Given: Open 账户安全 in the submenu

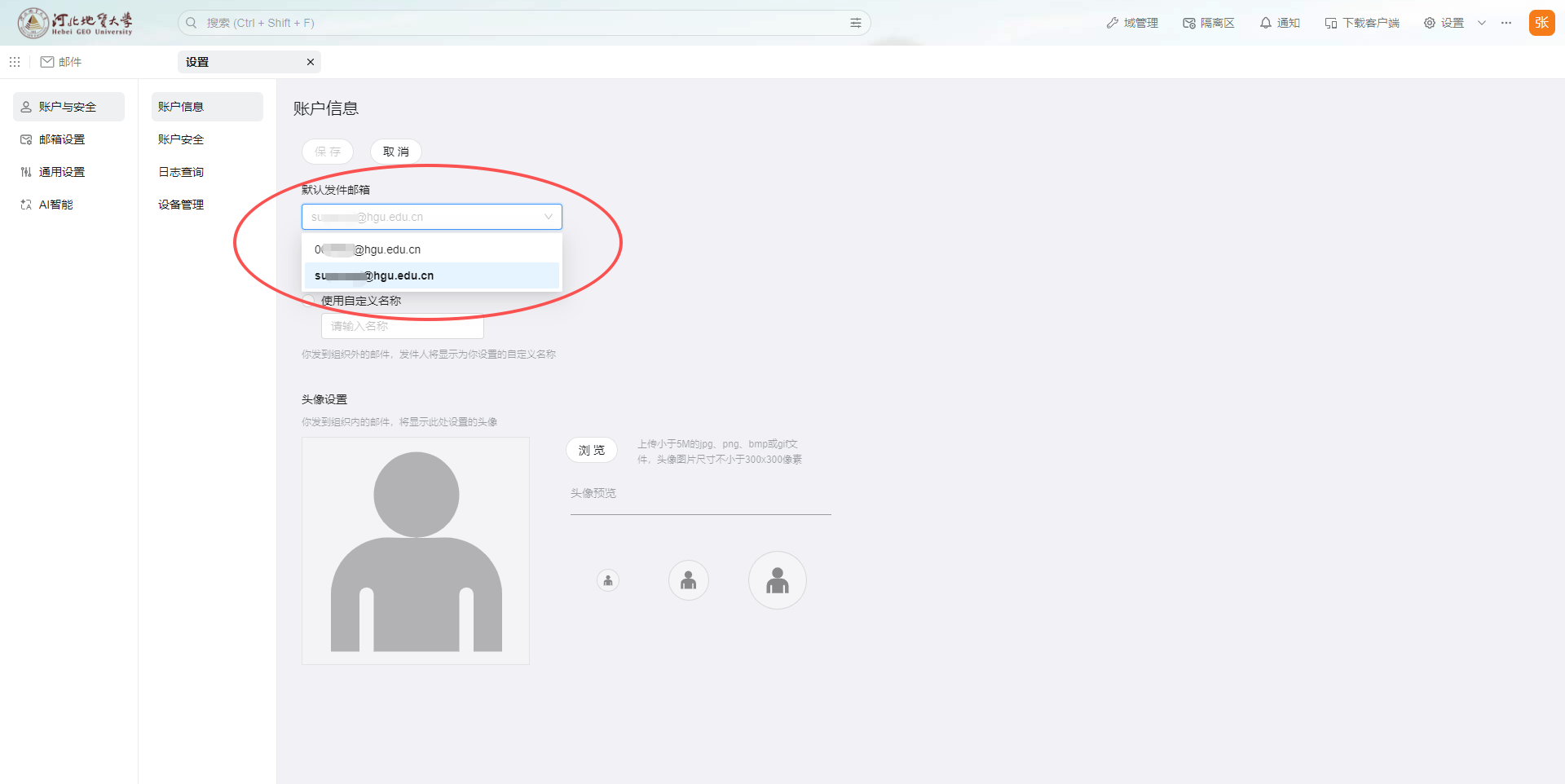Looking at the screenshot, I should point(181,139).
